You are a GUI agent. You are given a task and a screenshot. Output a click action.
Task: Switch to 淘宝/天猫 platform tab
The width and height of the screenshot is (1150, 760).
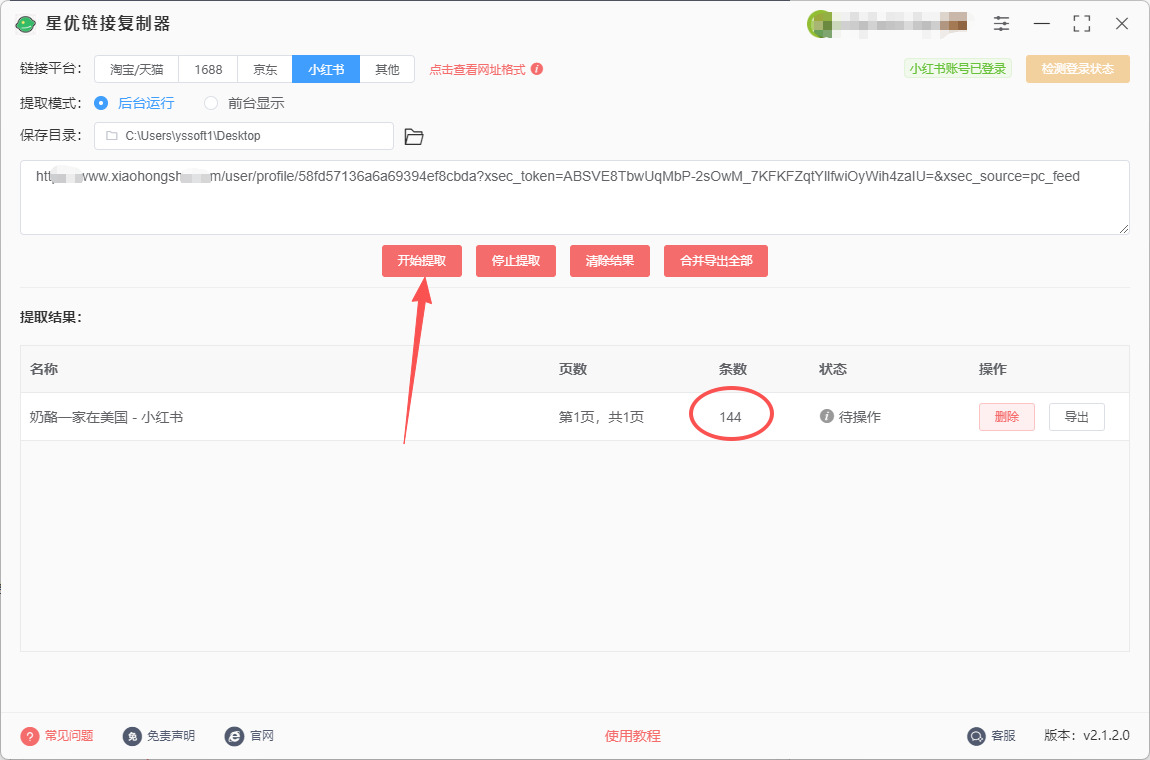(x=136, y=70)
